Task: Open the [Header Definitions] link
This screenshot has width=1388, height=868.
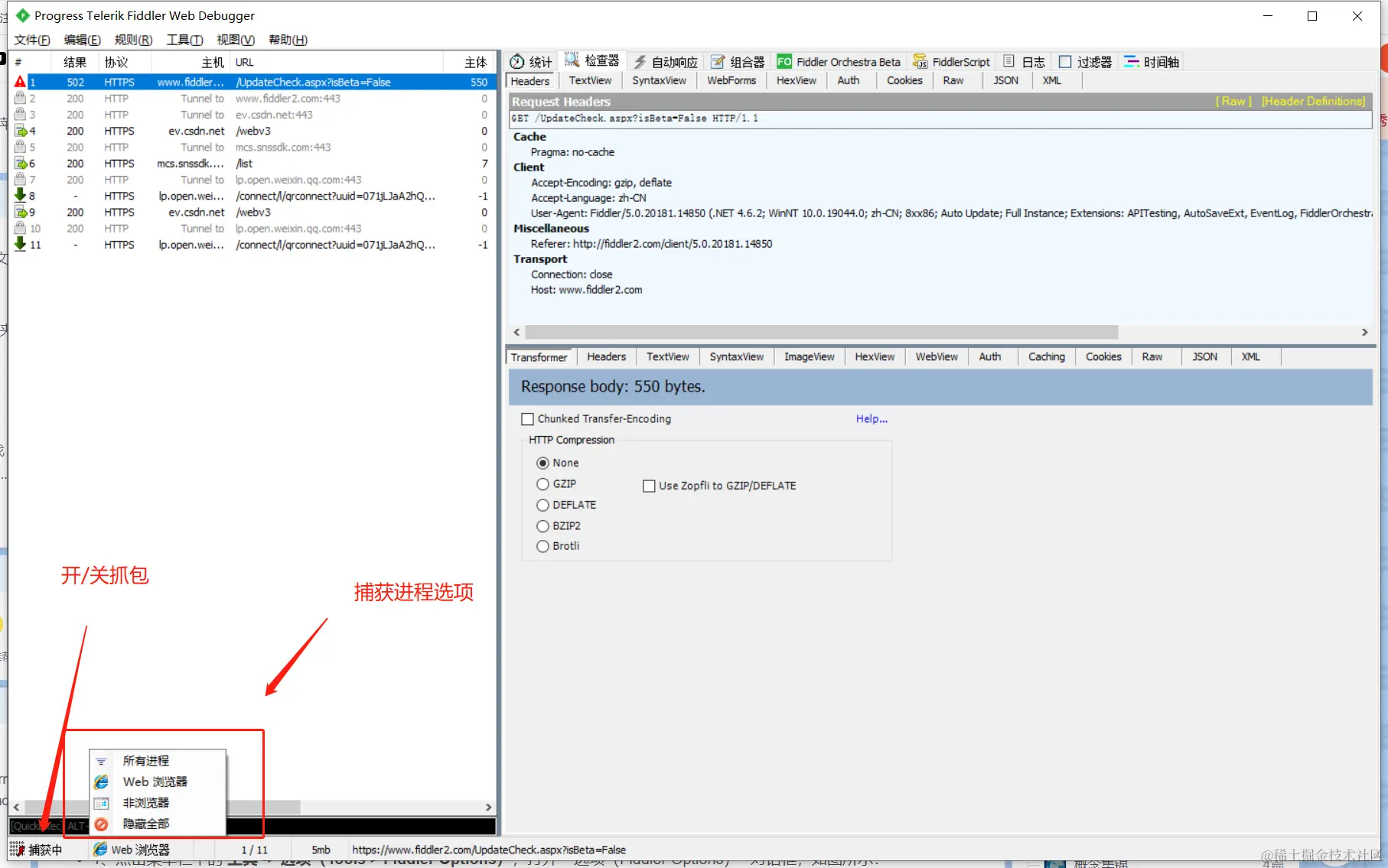Action: point(1313,101)
